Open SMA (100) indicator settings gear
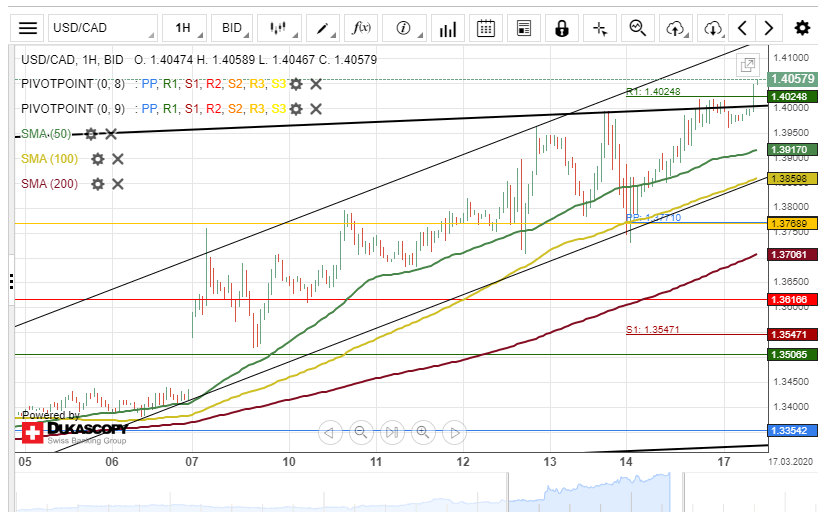The image size is (825, 520). pyautogui.click(x=98, y=159)
